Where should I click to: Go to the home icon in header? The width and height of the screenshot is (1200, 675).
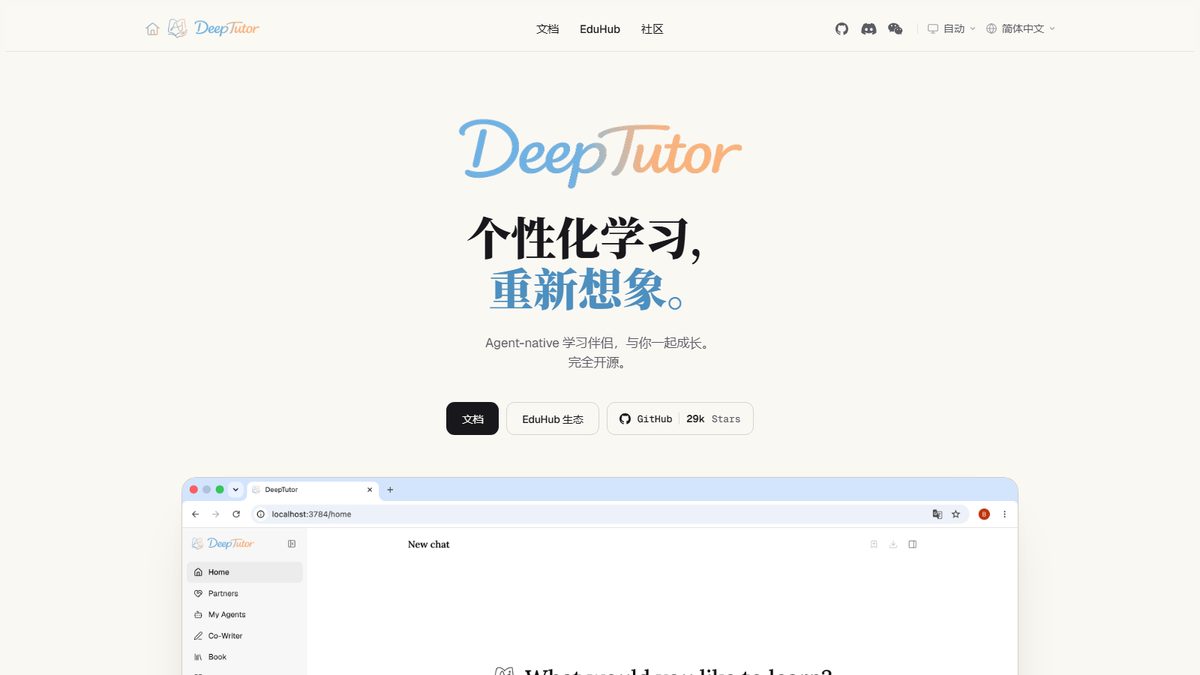point(152,29)
